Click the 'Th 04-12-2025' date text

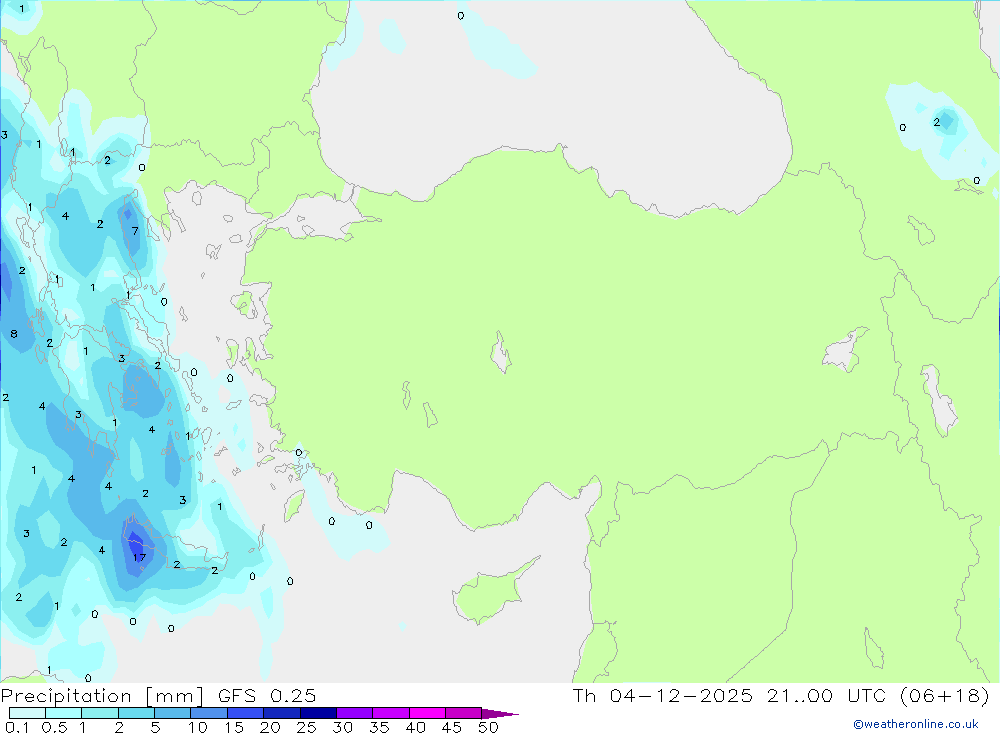point(663,695)
